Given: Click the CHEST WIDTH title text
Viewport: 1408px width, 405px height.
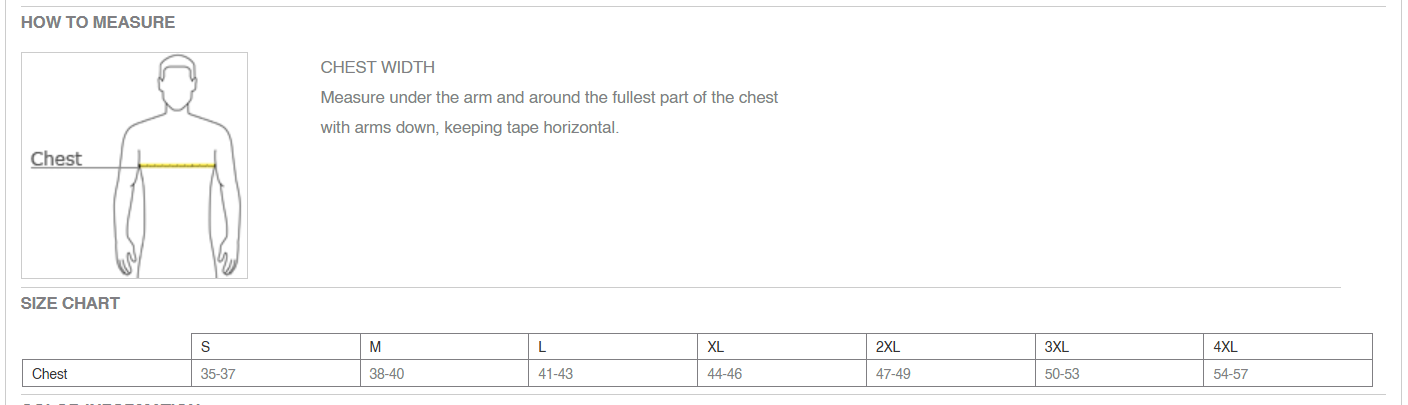Looking at the screenshot, I should tap(378, 68).
